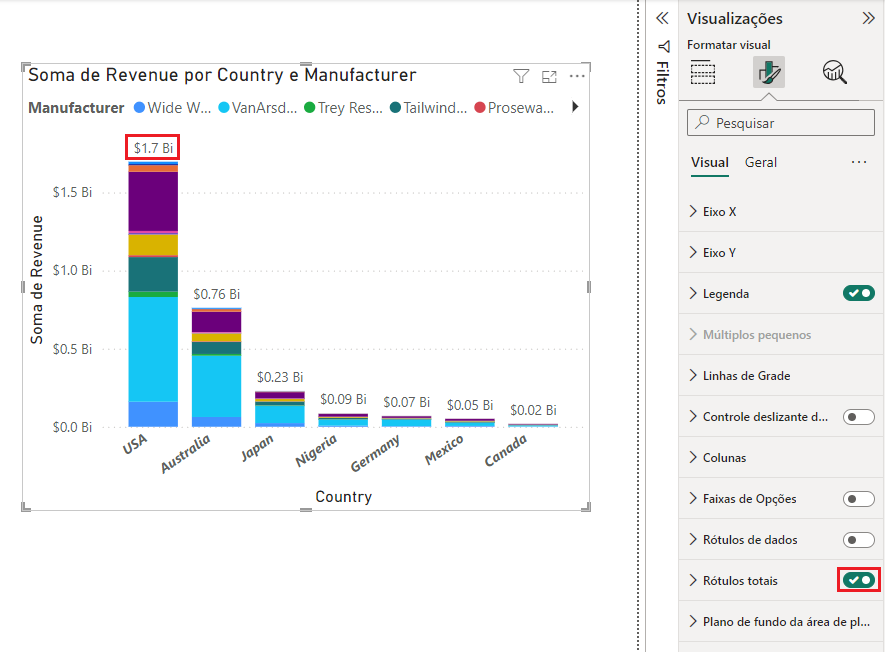Click the Prosewa... legend entry
Viewport: 885px width, 652px height.
coord(514,107)
